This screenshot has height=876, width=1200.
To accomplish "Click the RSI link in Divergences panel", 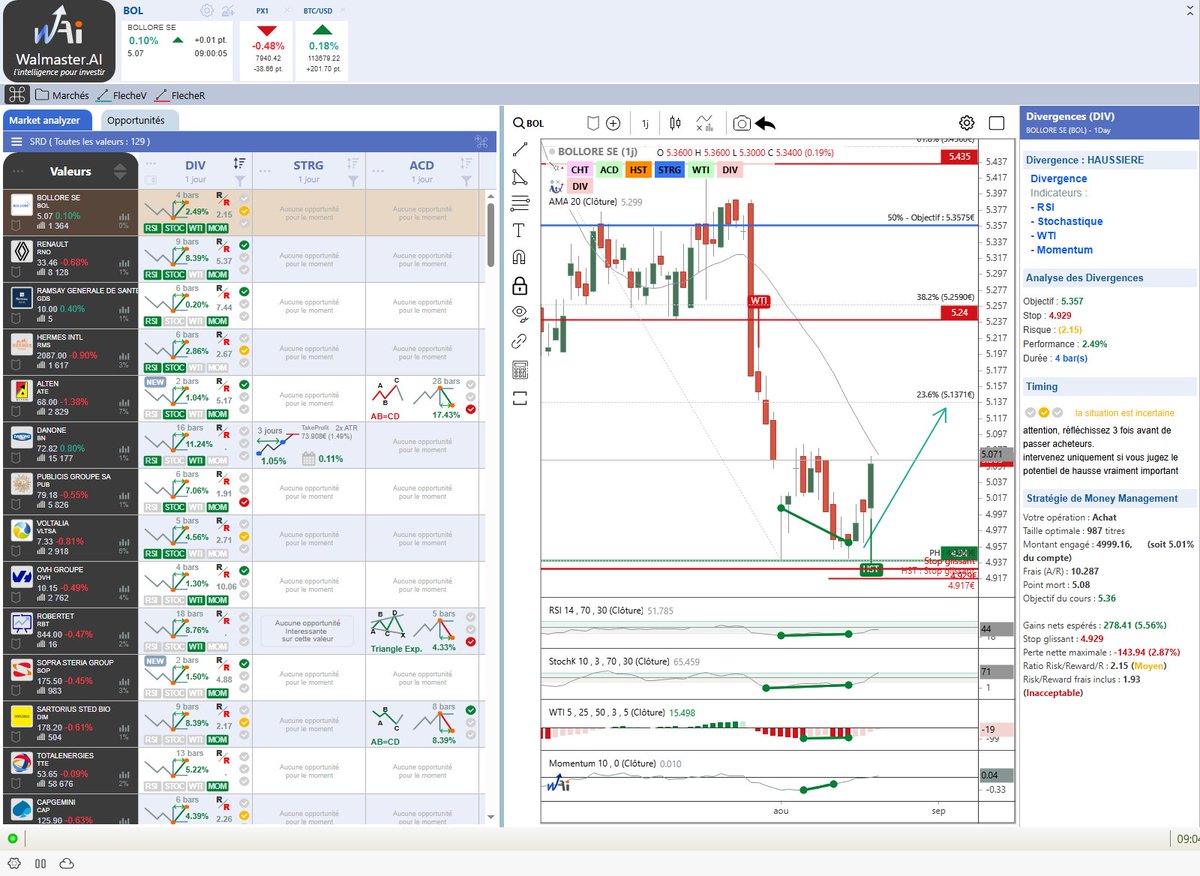I will click(1046, 207).
